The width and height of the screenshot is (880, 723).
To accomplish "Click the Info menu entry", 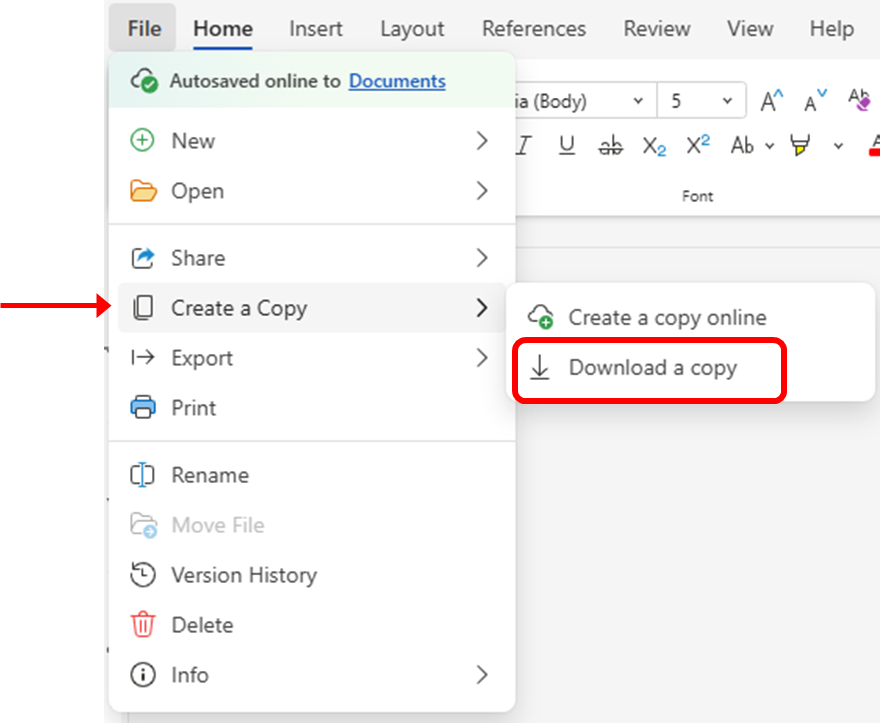I will coord(311,675).
